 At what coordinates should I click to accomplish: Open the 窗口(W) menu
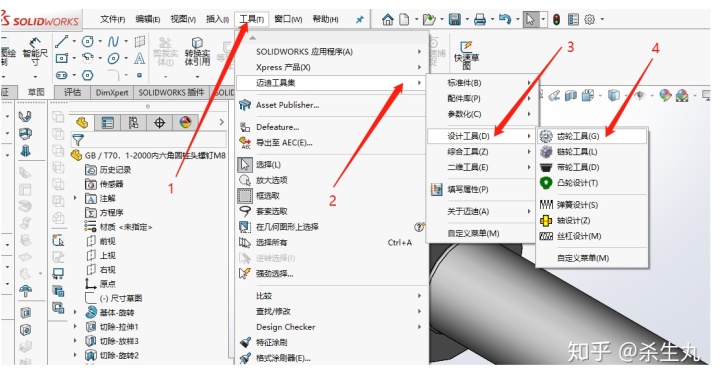(288, 19)
